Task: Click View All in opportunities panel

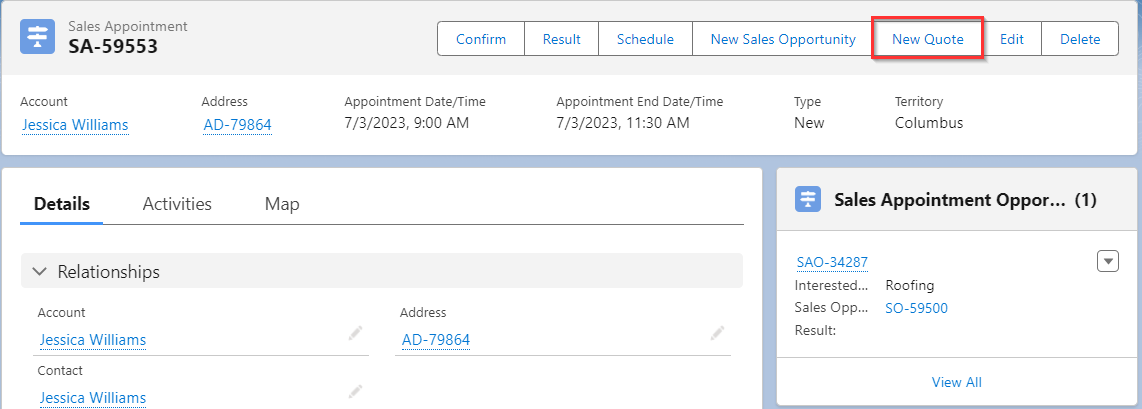Action: 957,382
